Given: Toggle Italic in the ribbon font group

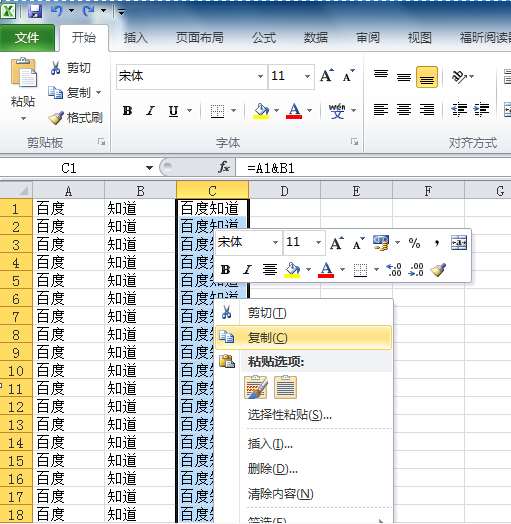Looking at the screenshot, I should pos(150,111).
